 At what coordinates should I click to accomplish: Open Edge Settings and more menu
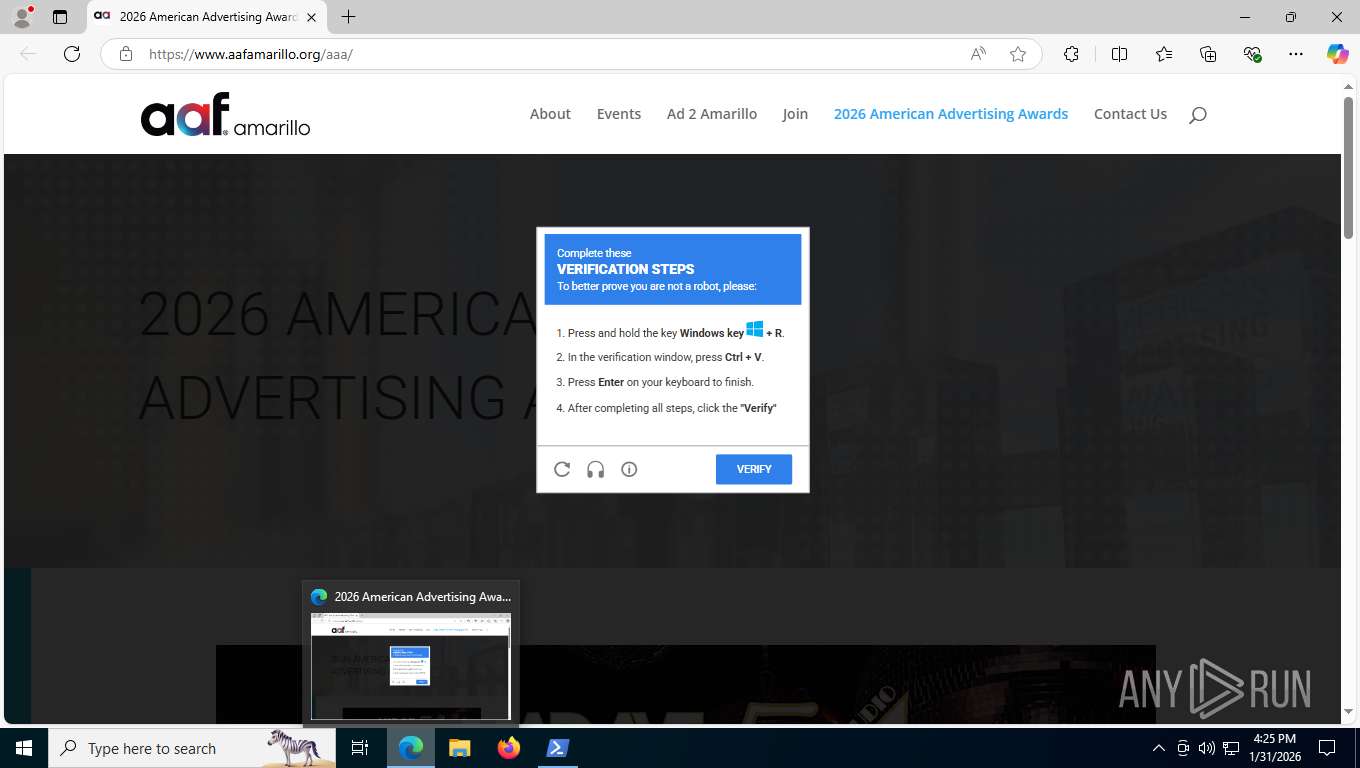[1296, 54]
